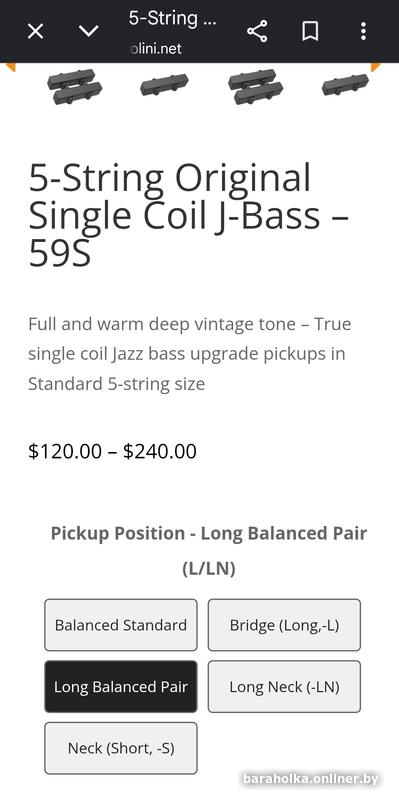This screenshot has height=800, width=399.
Task: Choose Balanced Standard pickup option
Action: (121, 625)
